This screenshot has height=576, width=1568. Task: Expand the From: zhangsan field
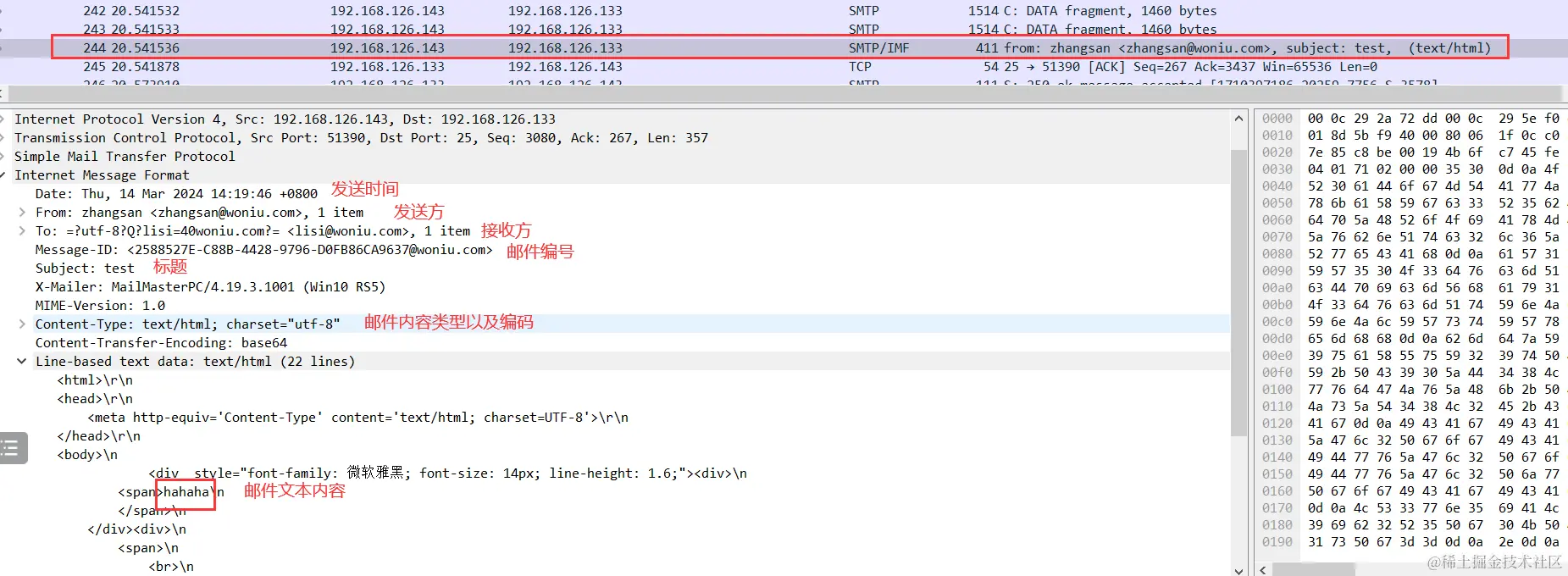pos(22,212)
